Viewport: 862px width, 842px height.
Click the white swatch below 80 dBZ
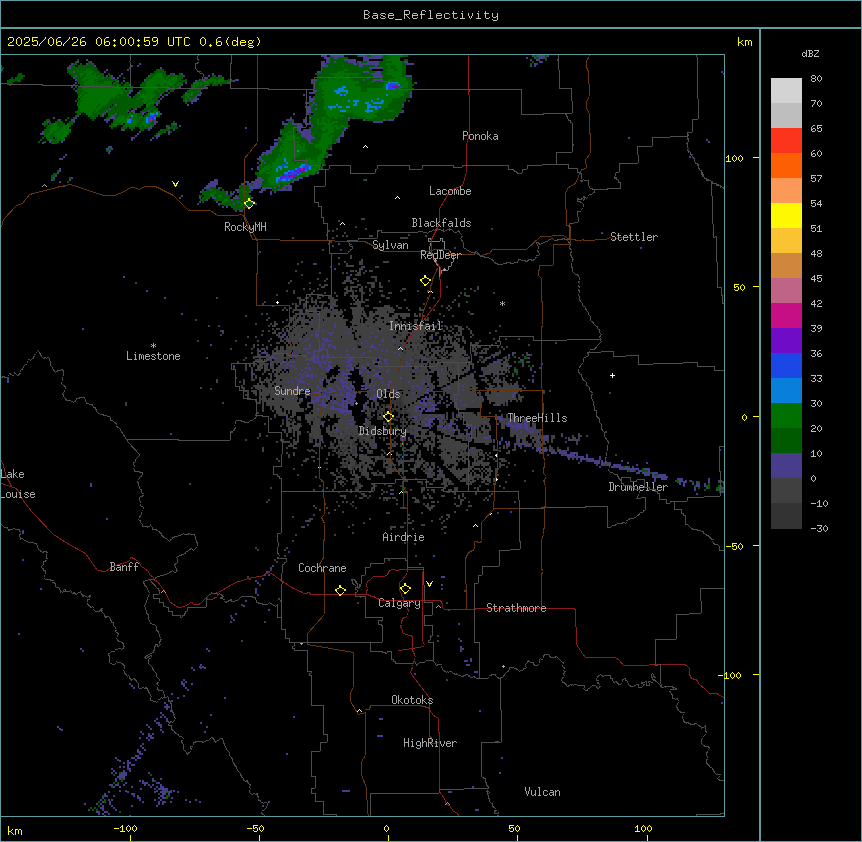(786, 91)
